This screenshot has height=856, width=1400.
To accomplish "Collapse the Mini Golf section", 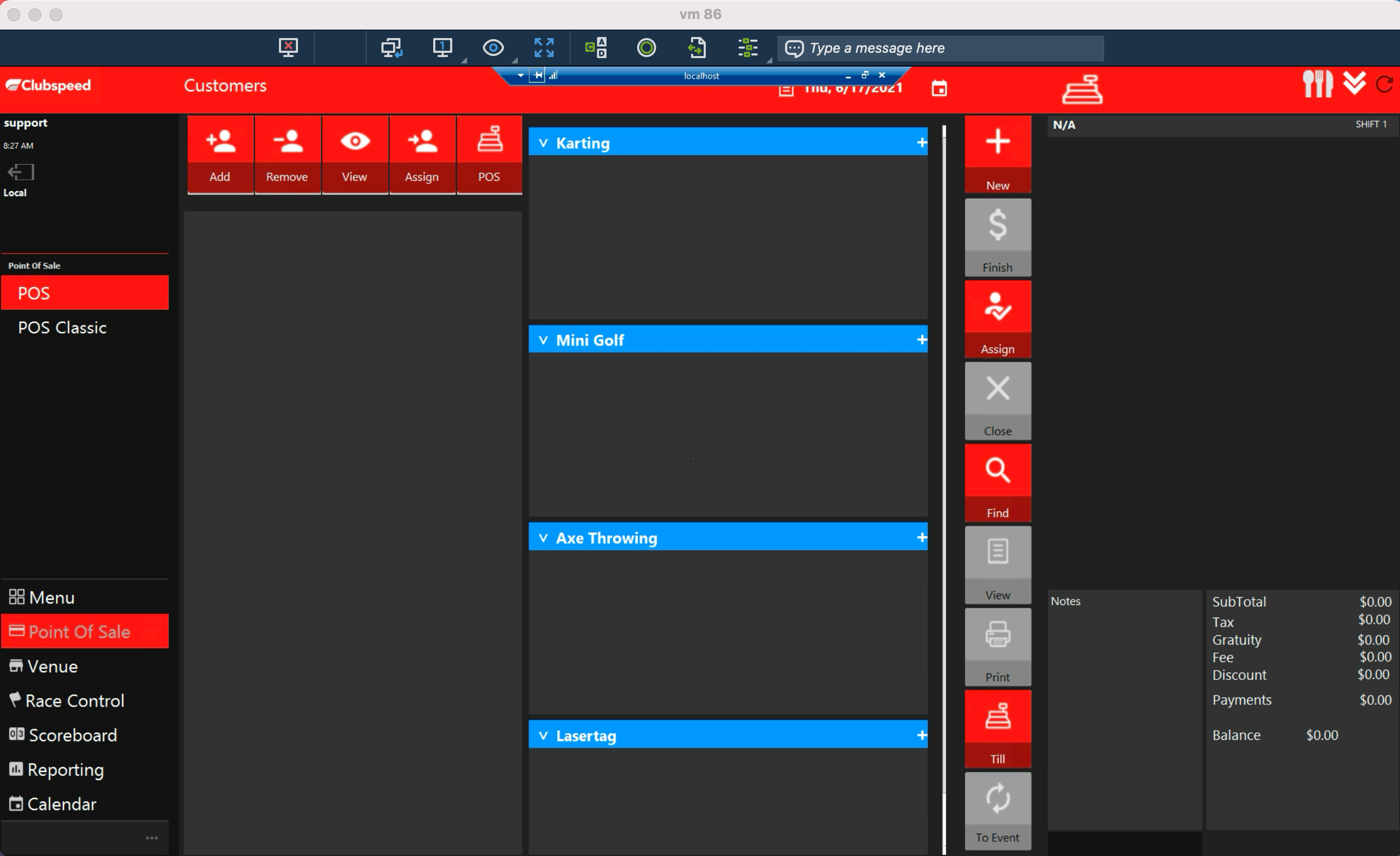I will click(x=543, y=340).
